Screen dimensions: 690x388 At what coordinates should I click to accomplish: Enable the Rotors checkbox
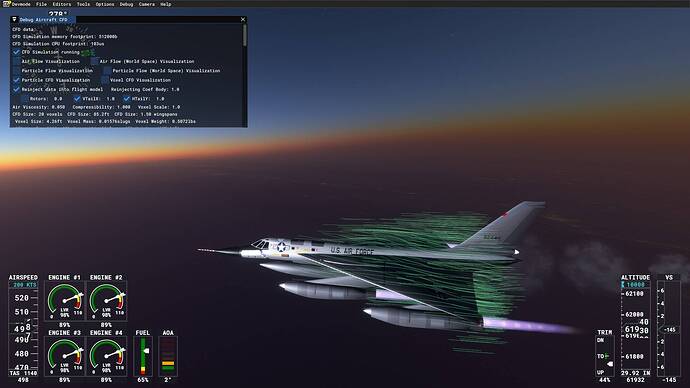coord(25,99)
